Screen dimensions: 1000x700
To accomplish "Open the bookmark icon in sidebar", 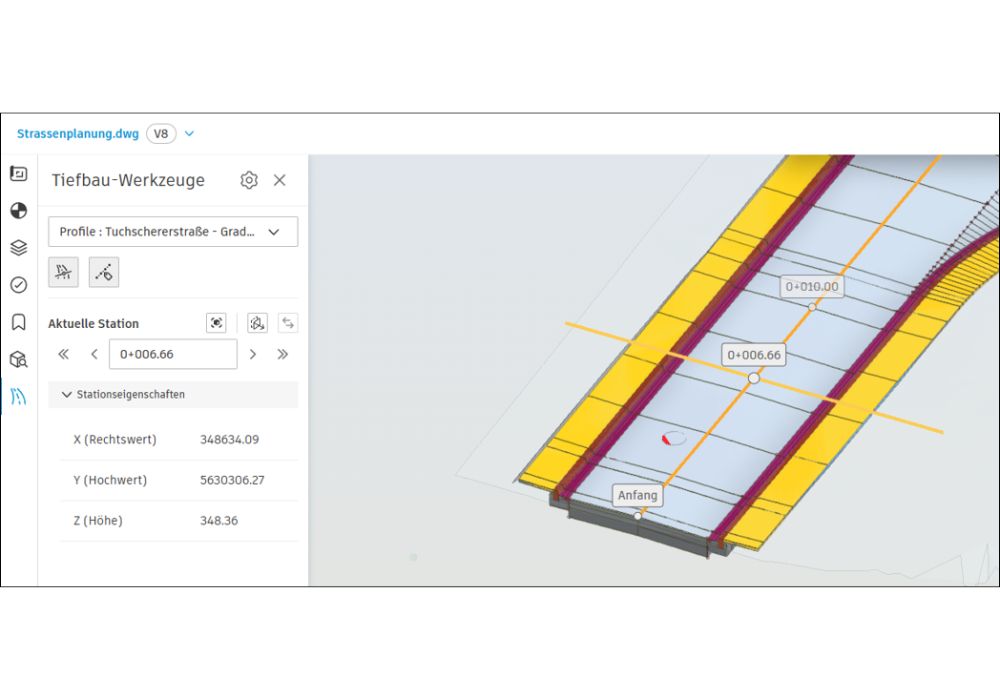I will [18, 322].
